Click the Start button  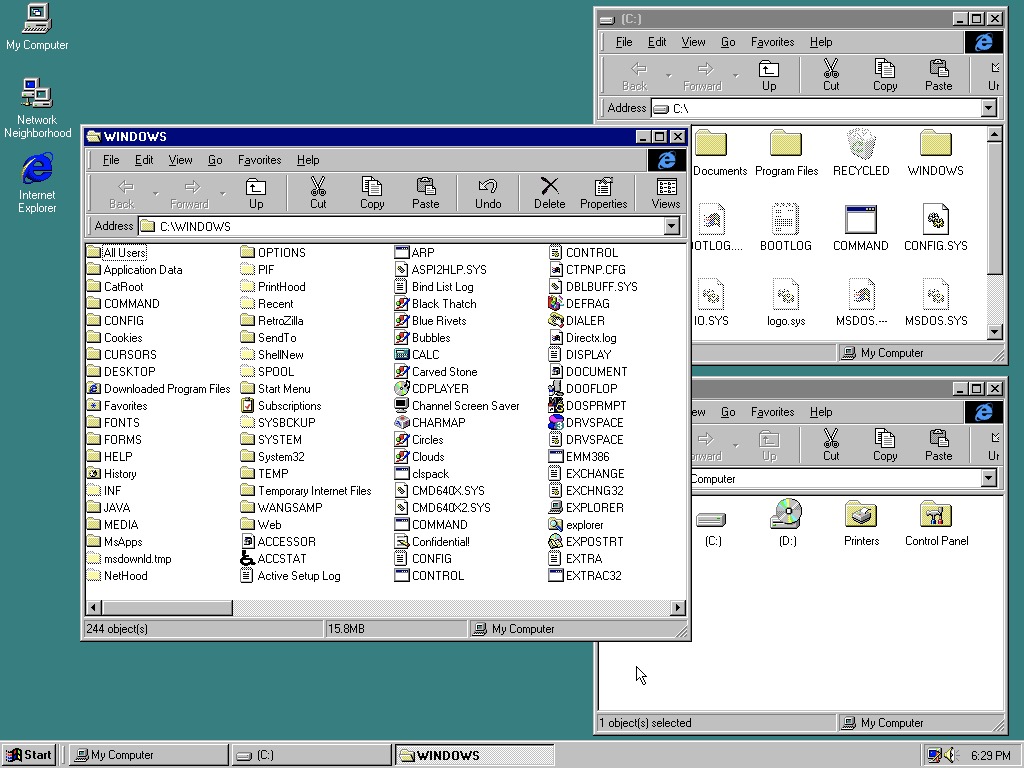click(x=29, y=755)
